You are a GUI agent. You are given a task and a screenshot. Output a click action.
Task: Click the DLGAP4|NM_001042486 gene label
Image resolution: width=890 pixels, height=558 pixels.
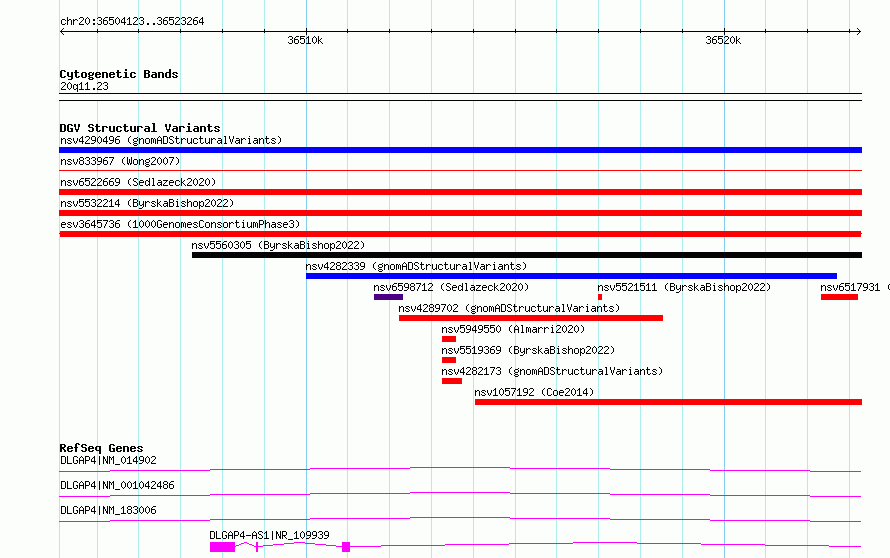[x=117, y=485]
